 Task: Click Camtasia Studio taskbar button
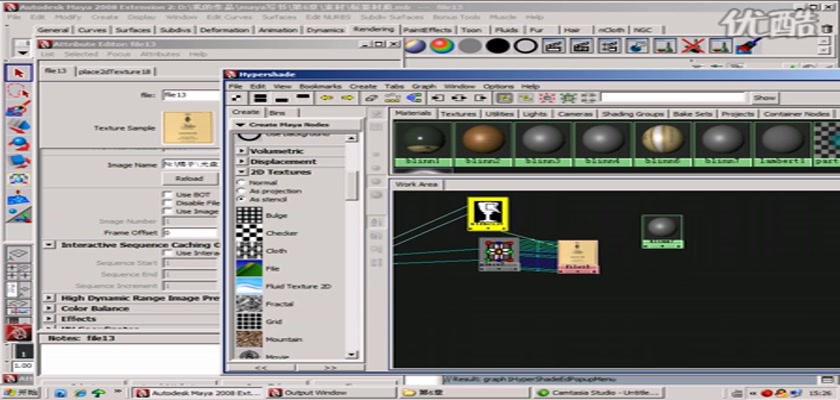598,393
